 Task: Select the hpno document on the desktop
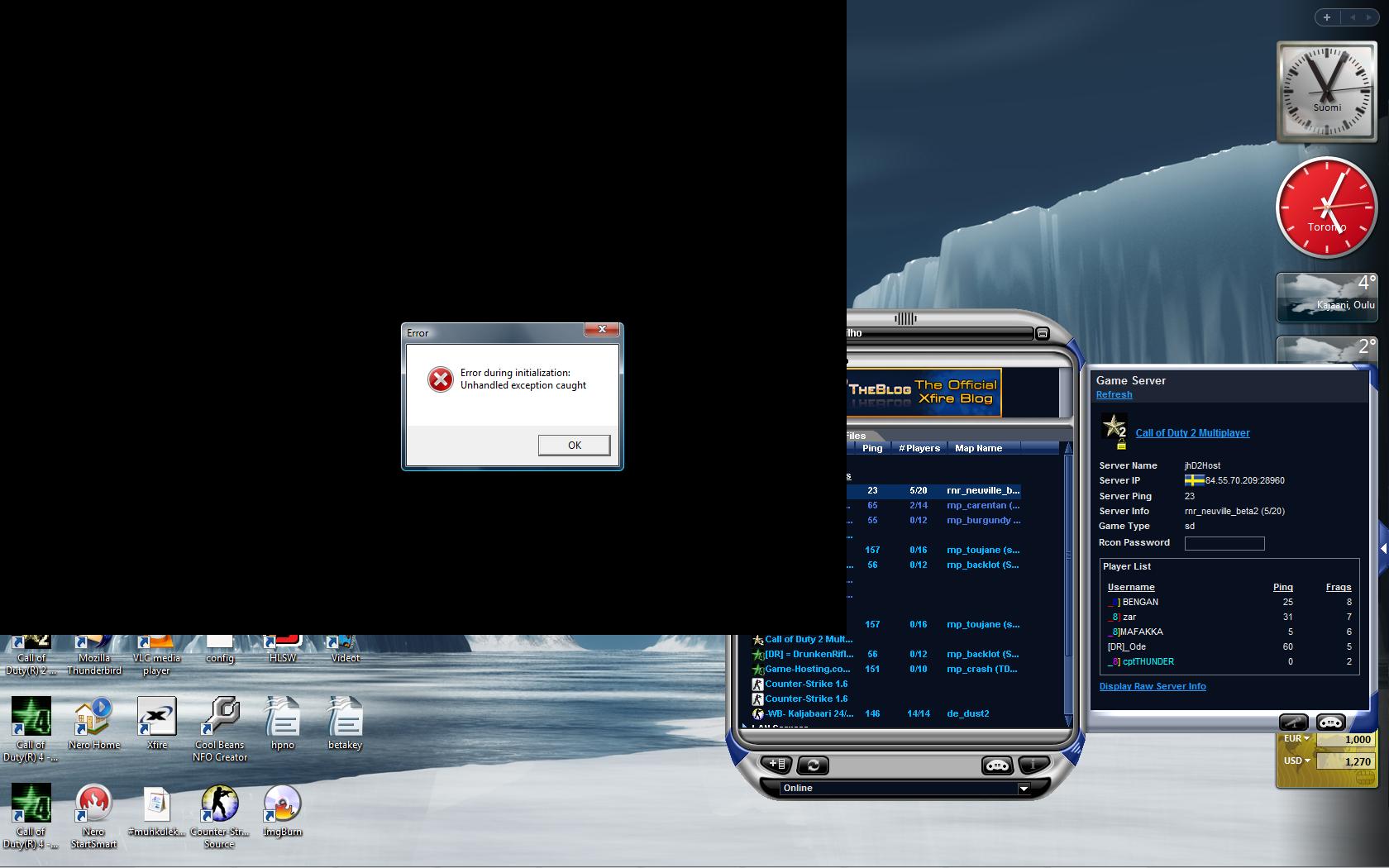(283, 723)
